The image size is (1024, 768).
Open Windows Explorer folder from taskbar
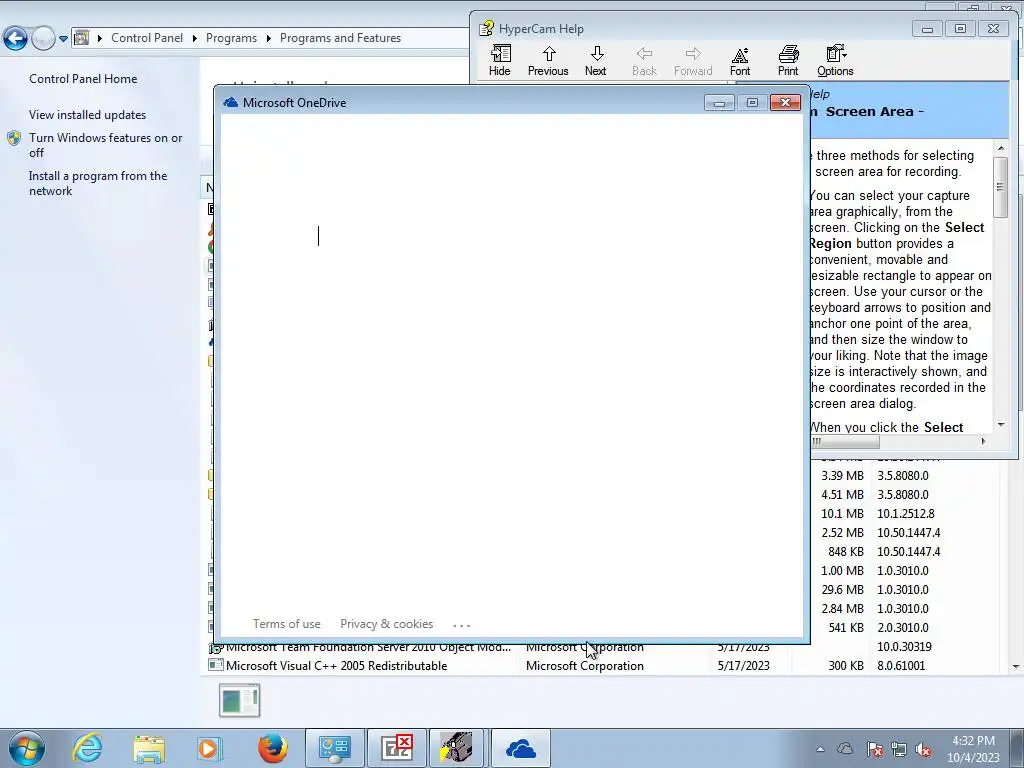tap(149, 748)
